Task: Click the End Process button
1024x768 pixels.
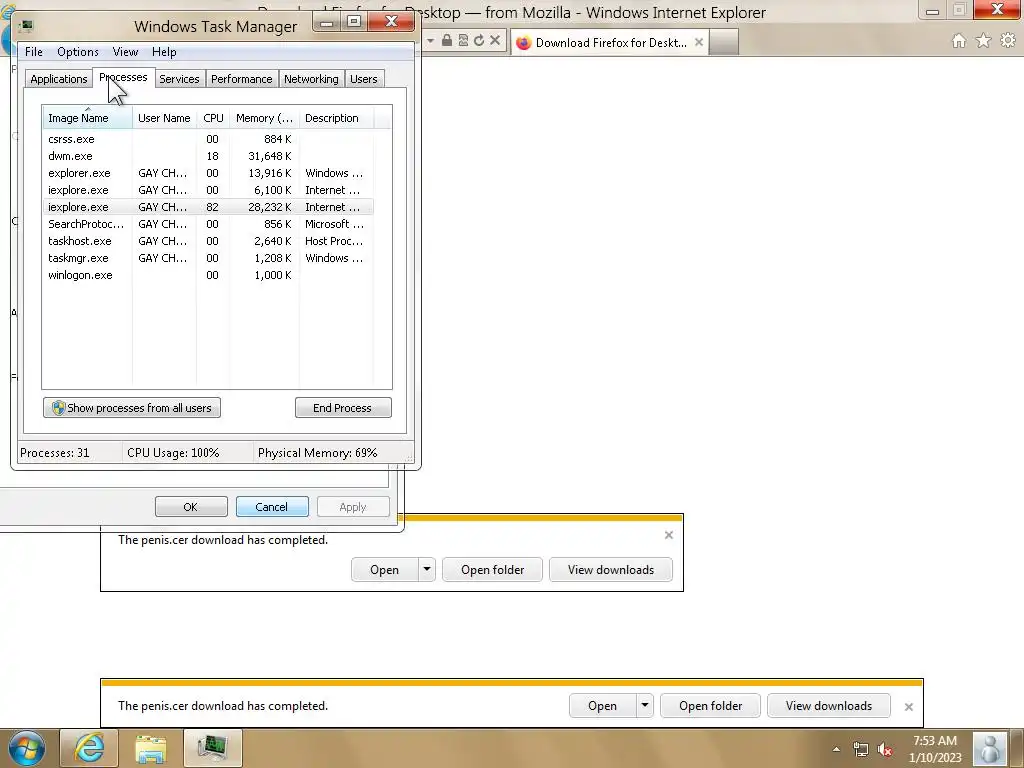Action: (343, 408)
